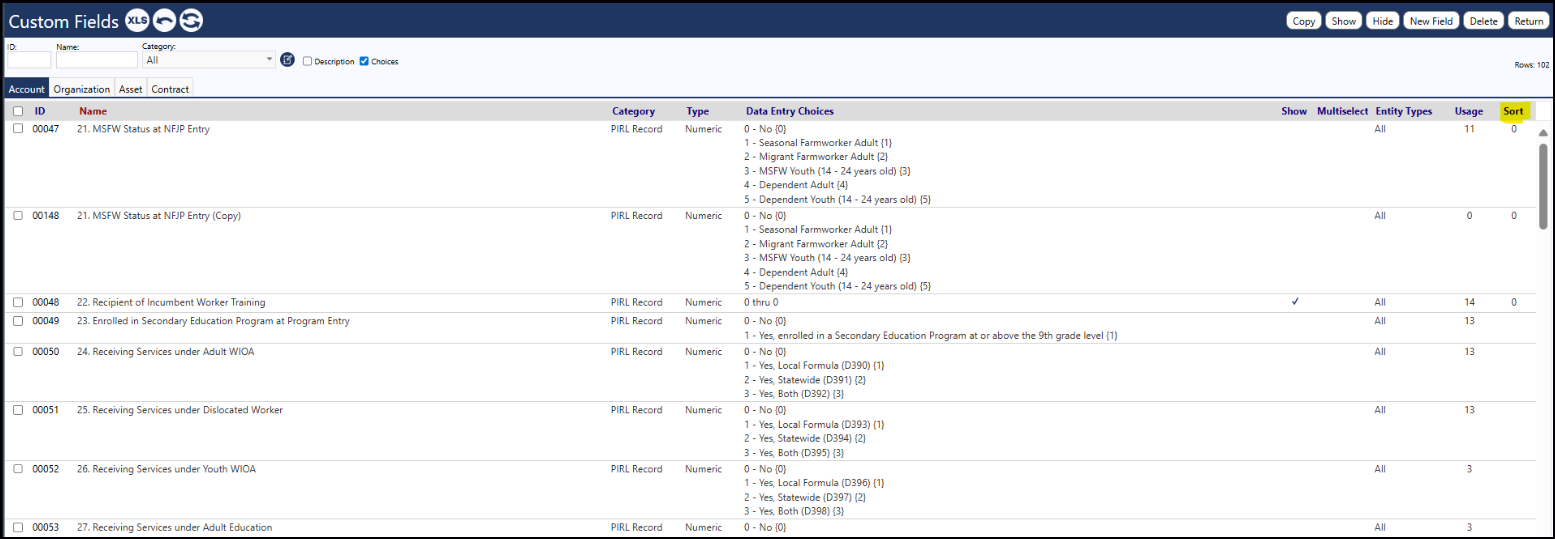This screenshot has height=539, width=1555.
Task: Open the Organization tab
Action: 82,89
